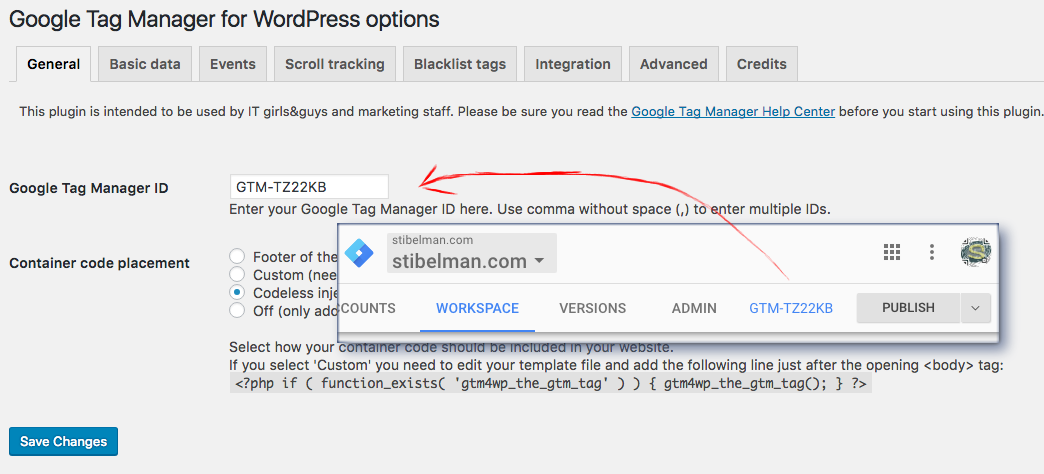Open the Google Tag Manager Help Center link

point(733,111)
